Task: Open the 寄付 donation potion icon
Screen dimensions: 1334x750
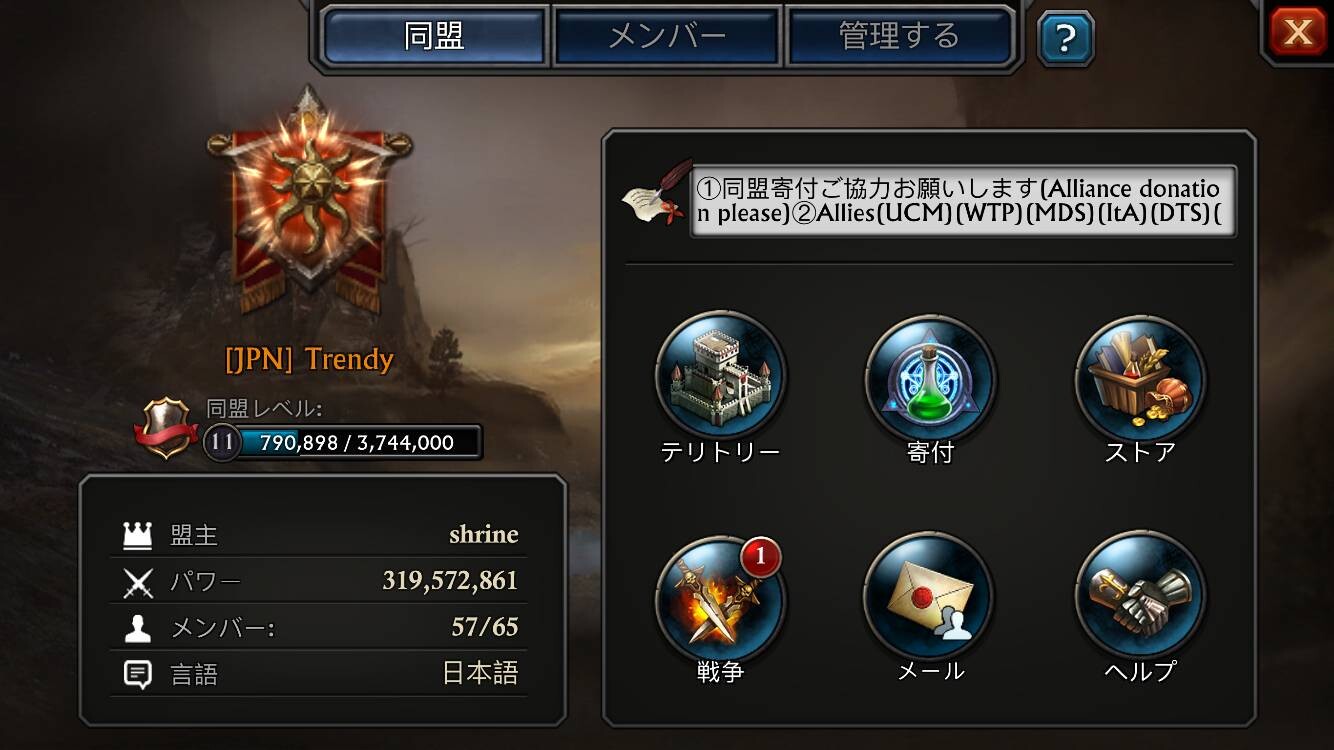Action: tap(930, 376)
